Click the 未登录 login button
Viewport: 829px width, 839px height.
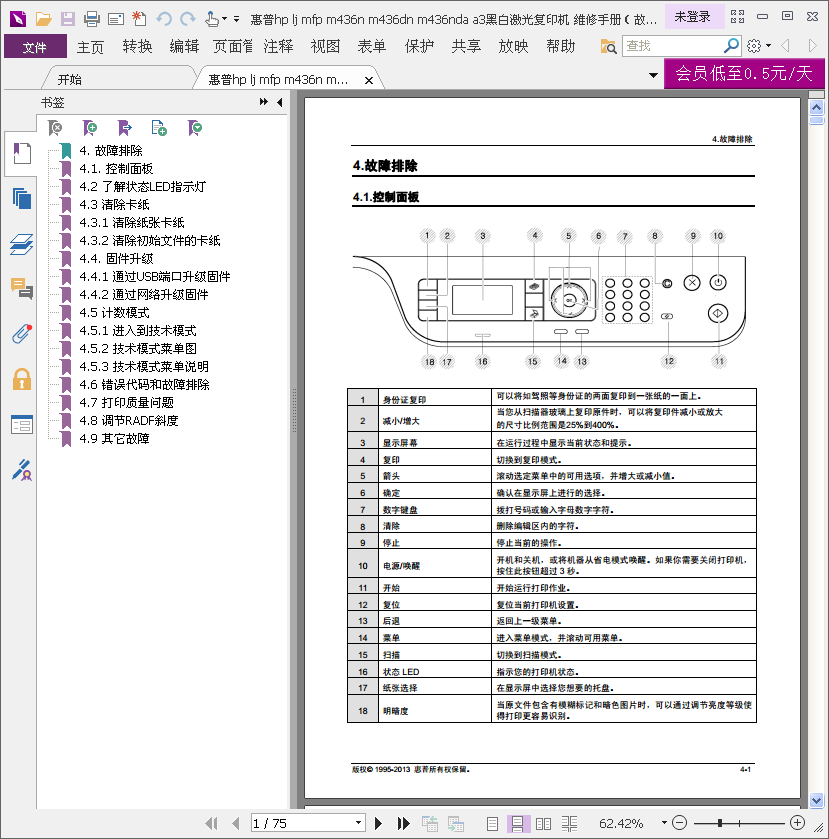693,17
